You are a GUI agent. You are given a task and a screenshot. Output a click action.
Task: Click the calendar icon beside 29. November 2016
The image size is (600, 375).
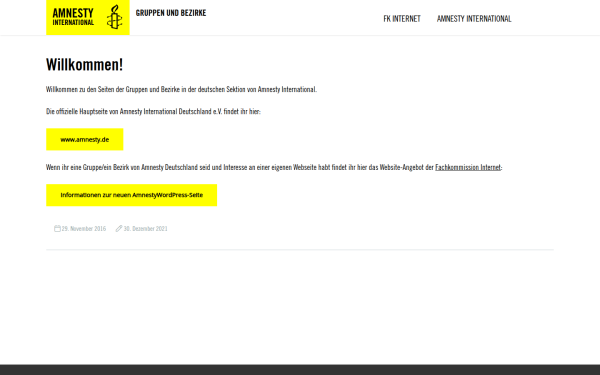click(x=57, y=228)
